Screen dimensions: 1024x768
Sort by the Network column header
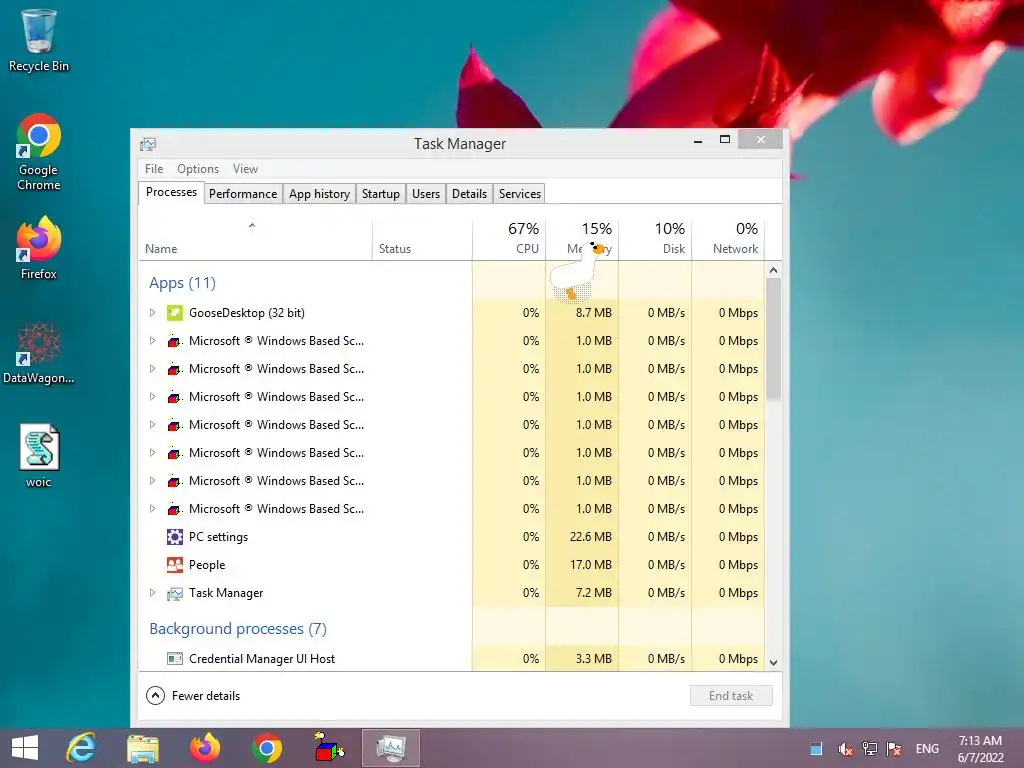click(x=728, y=238)
